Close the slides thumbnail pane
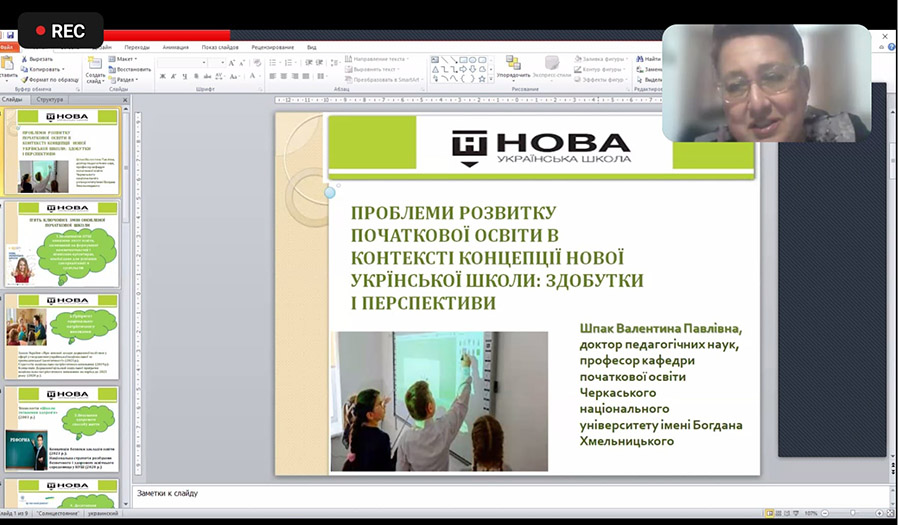Image resolution: width=900 pixels, height=525 pixels. tap(125, 100)
